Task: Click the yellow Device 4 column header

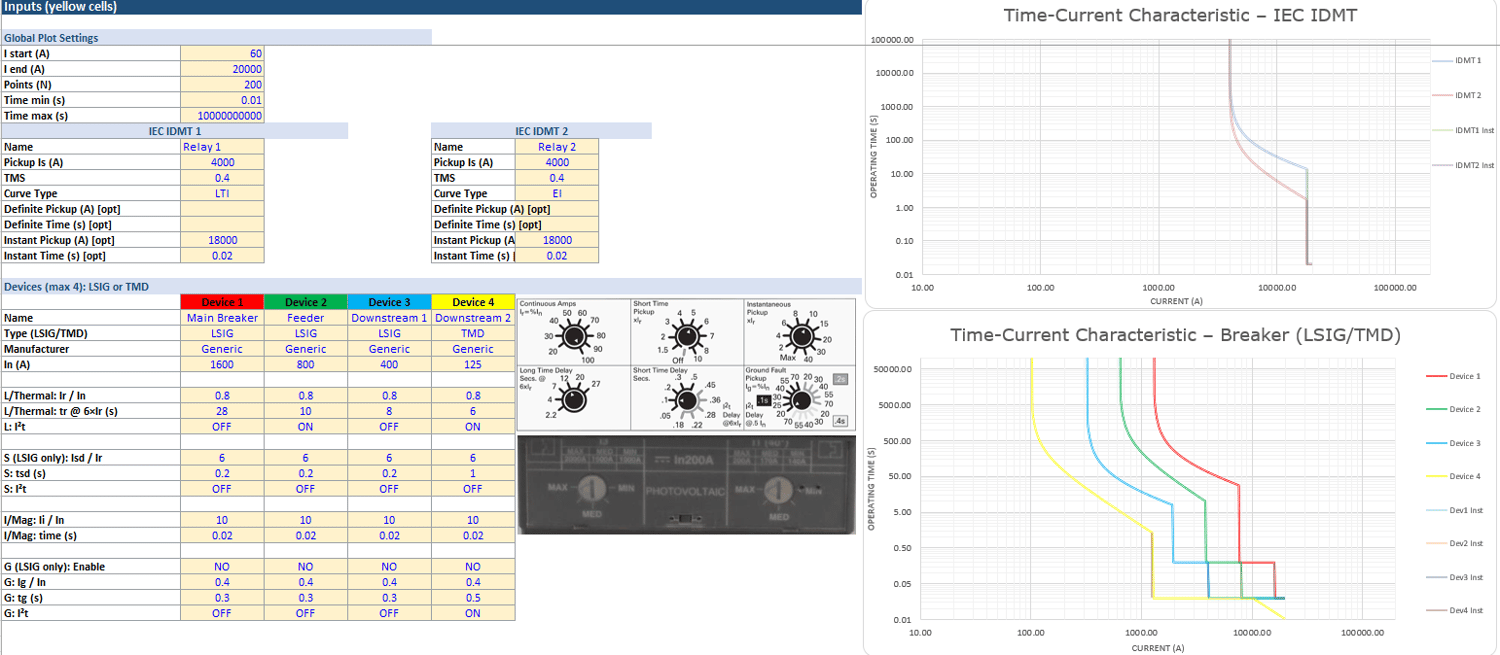Action: coord(473,302)
